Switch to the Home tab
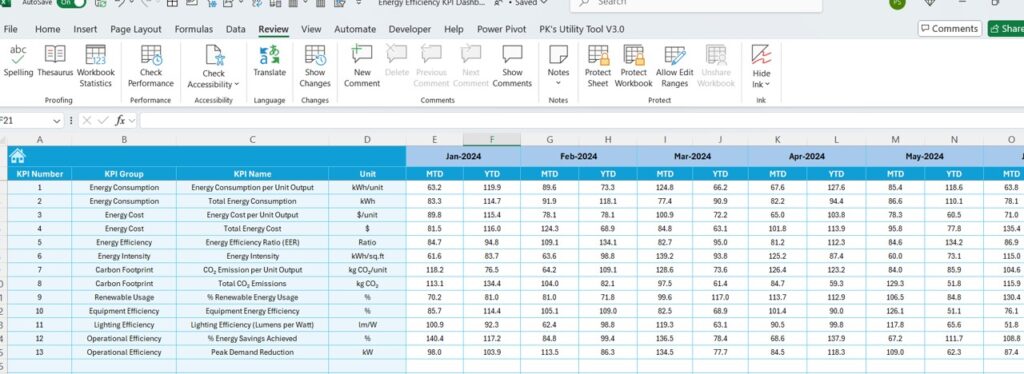 coord(48,29)
